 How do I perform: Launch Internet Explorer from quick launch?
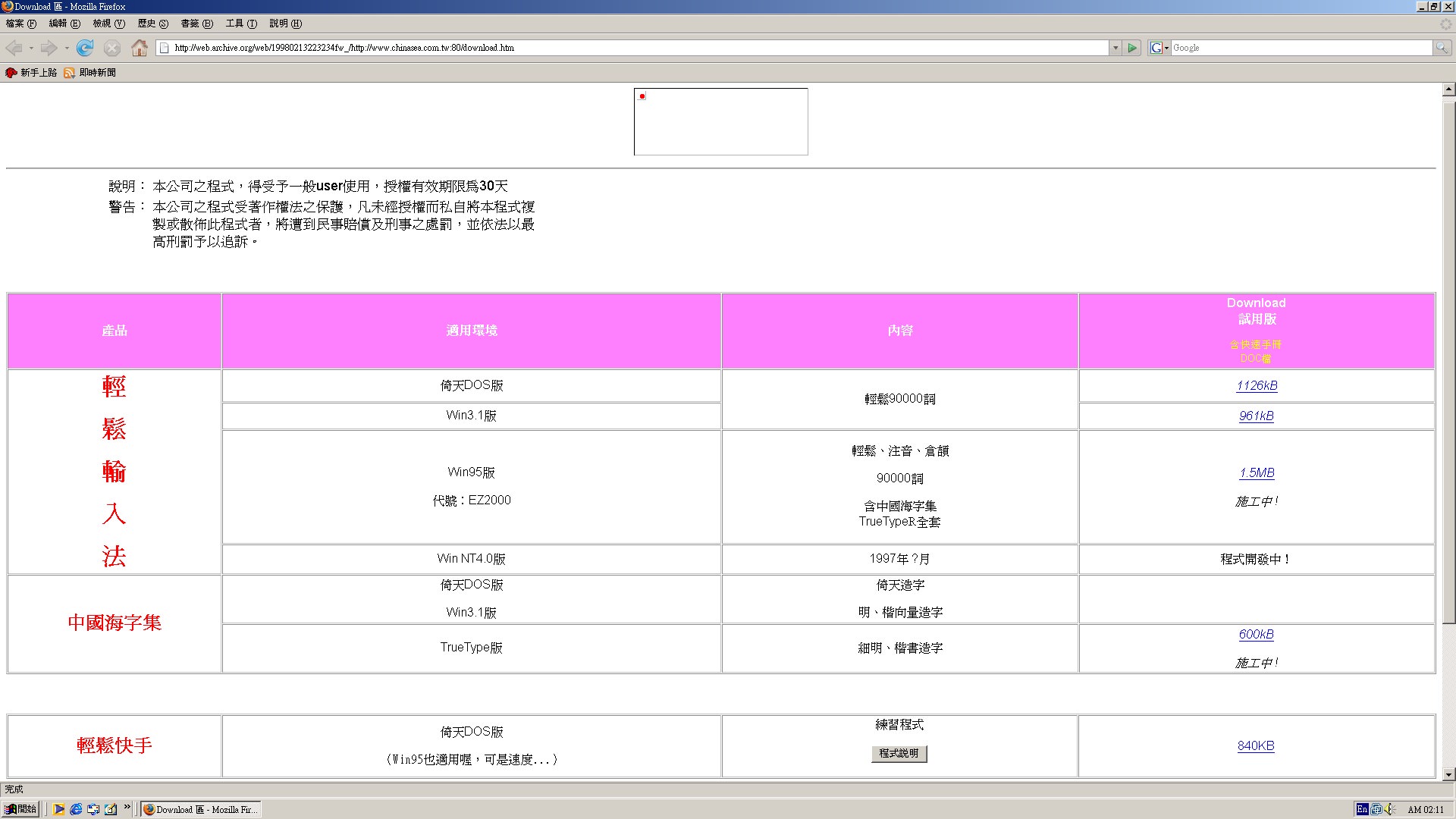click(x=76, y=809)
